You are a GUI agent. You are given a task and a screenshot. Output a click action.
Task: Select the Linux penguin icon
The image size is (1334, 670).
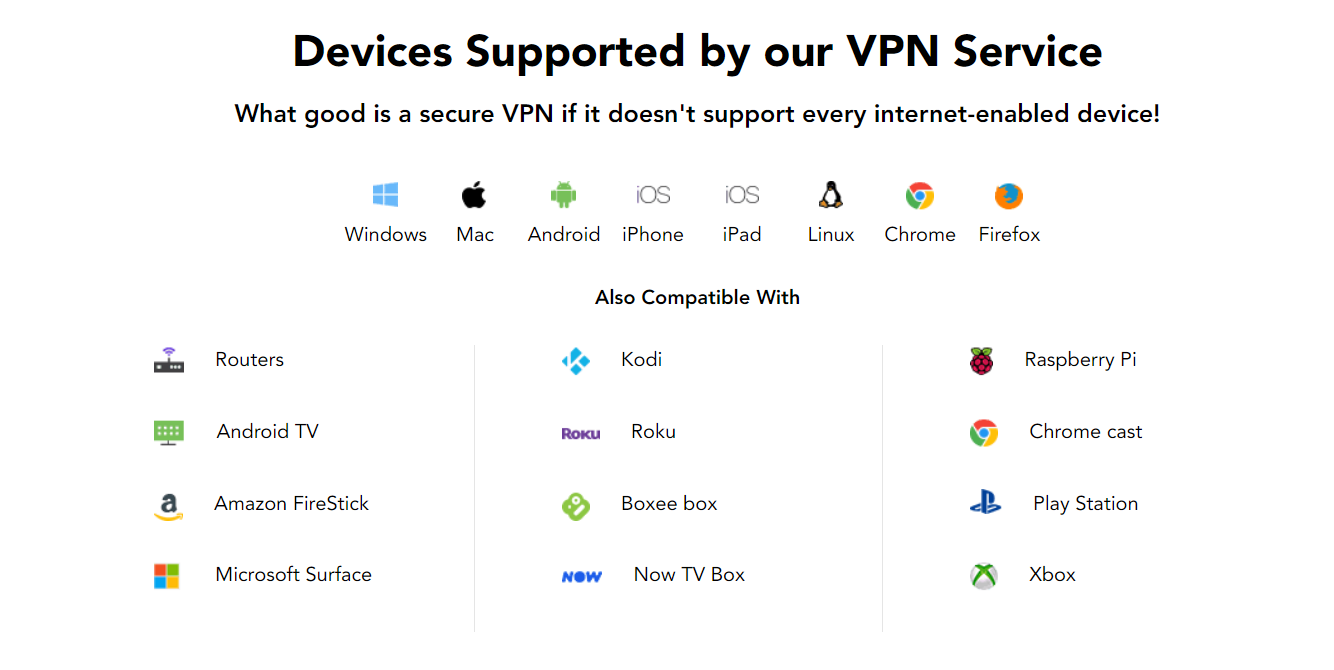(x=830, y=193)
